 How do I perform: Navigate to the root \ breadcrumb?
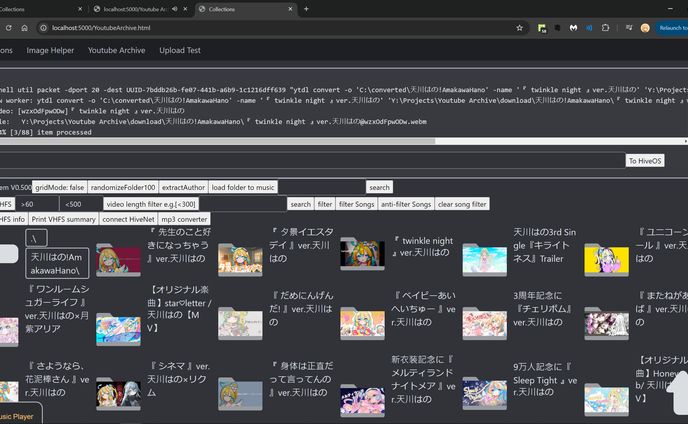pyautogui.click(x=36, y=238)
